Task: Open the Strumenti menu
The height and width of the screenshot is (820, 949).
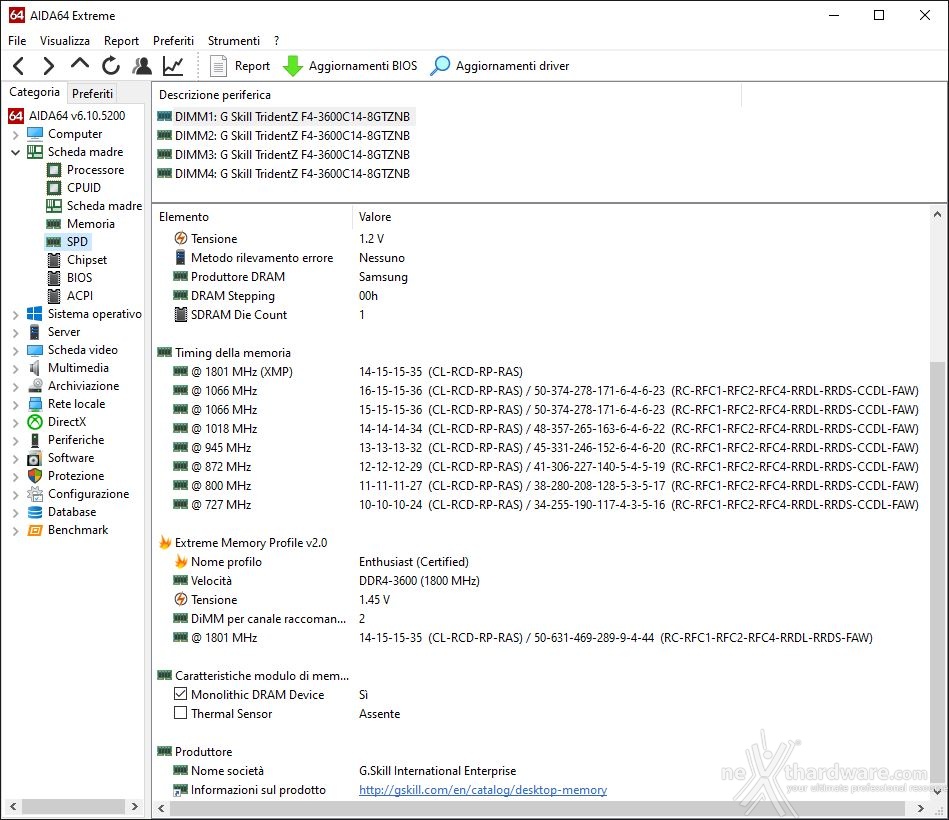Action: (234, 41)
